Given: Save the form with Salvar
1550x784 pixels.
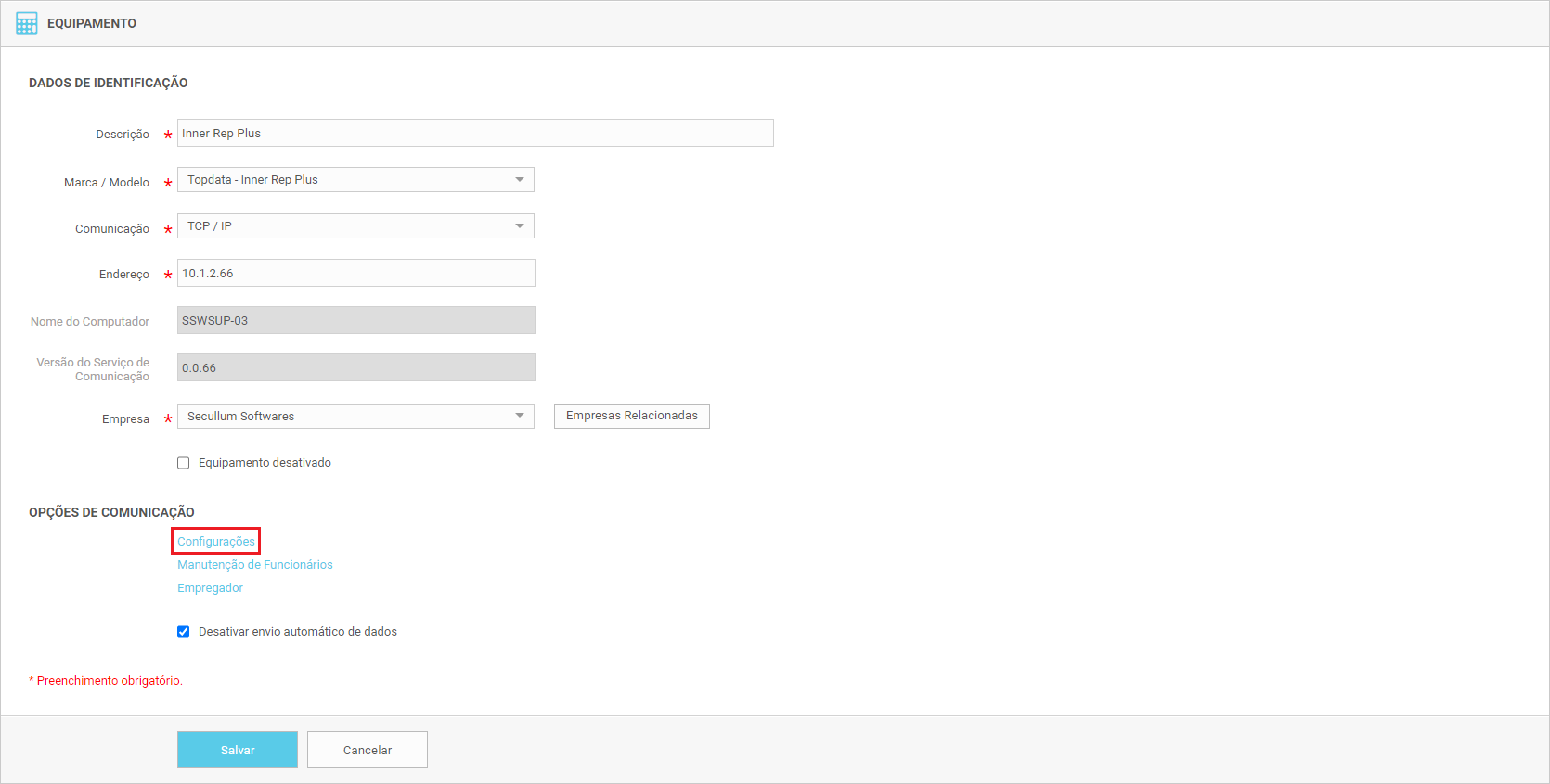Looking at the screenshot, I should point(238,750).
